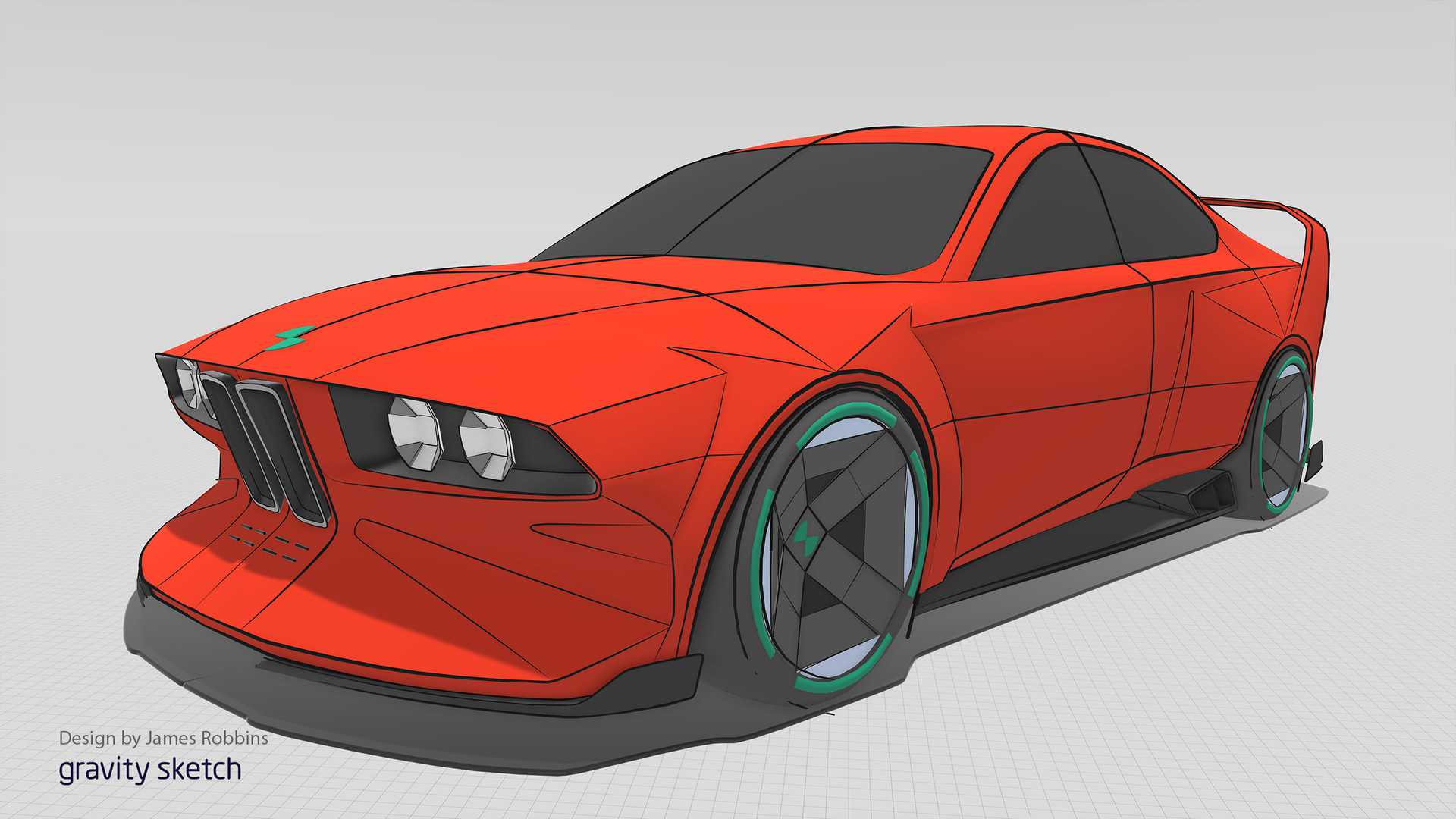Screen dimensions: 1456x819
Task: Click the "Design by James Robbins" credit text
Action: tap(164, 738)
